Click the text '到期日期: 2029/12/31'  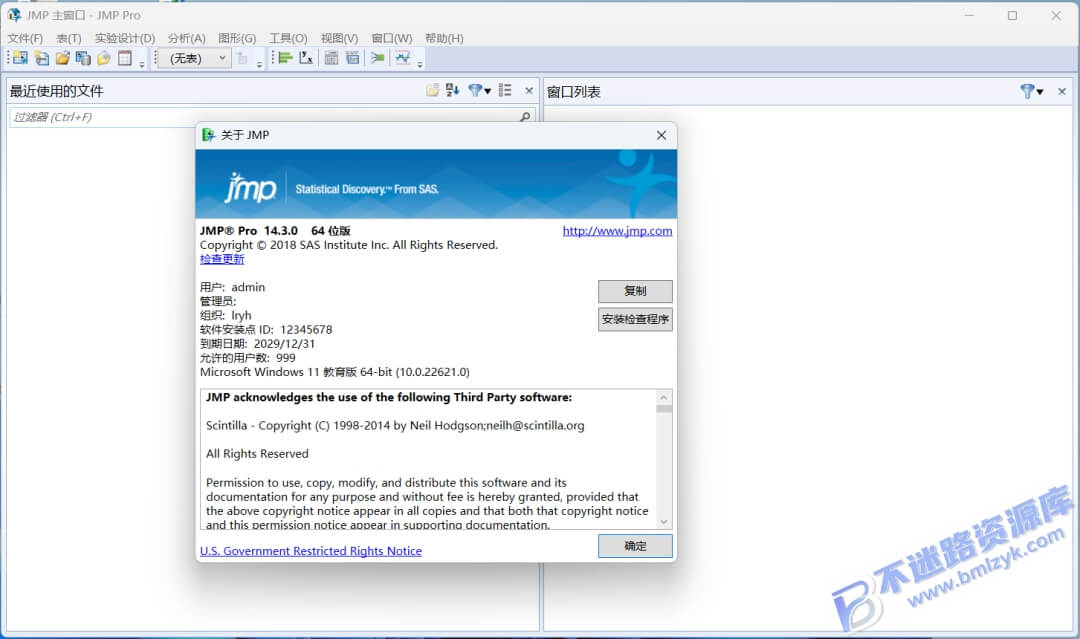(x=258, y=344)
